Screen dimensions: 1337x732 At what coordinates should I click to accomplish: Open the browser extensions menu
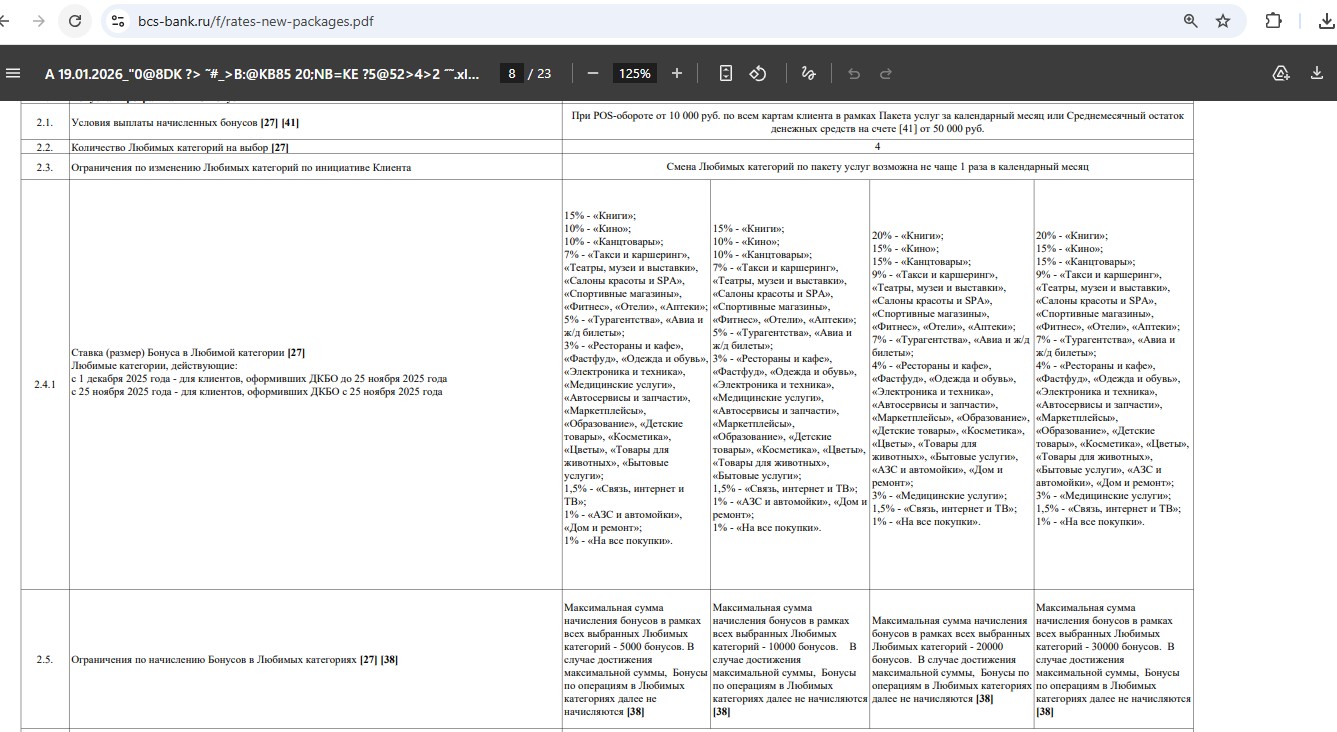pyautogui.click(x=1274, y=21)
